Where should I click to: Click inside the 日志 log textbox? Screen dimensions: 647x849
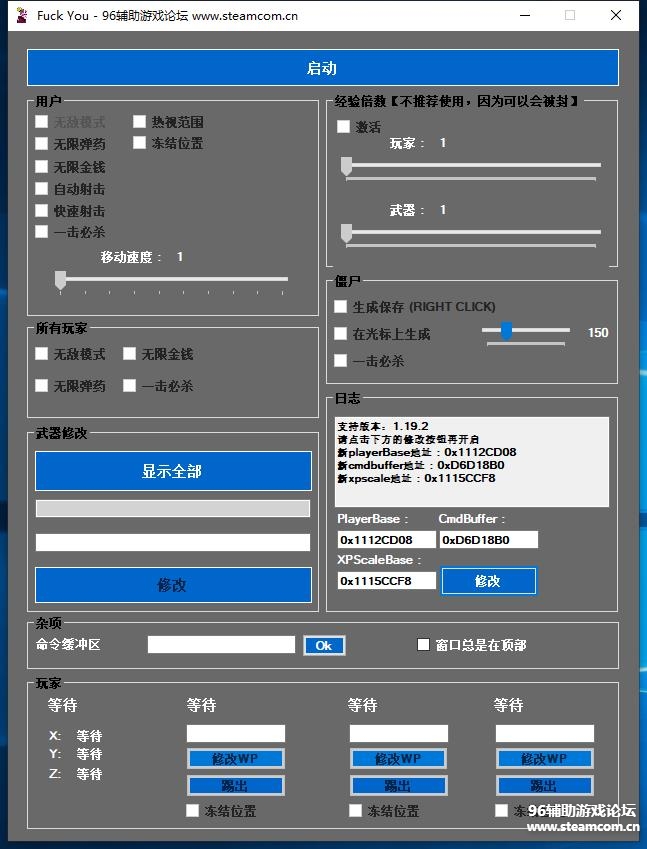(x=472, y=461)
